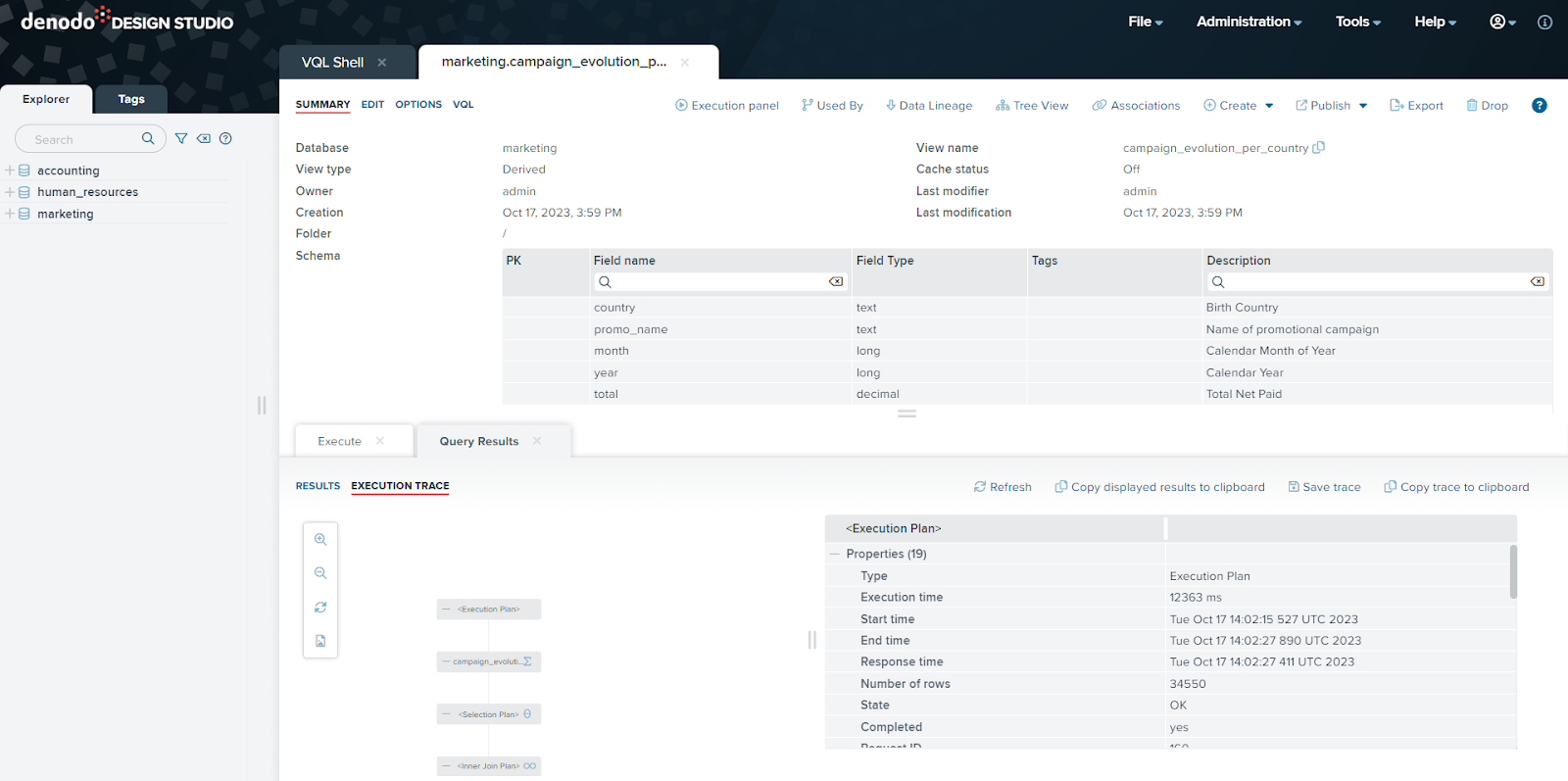Viewport: 1568px width, 781px height.
Task: Zoom in on the execution trace diagram
Action: click(320, 540)
